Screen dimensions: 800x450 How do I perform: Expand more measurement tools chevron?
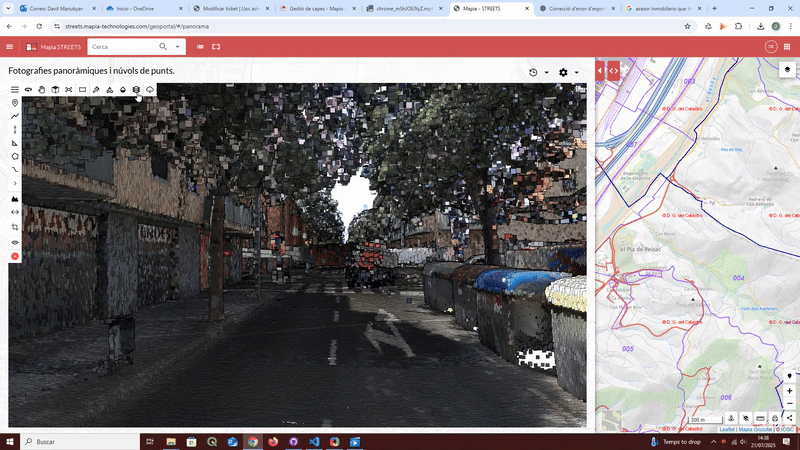15,183
